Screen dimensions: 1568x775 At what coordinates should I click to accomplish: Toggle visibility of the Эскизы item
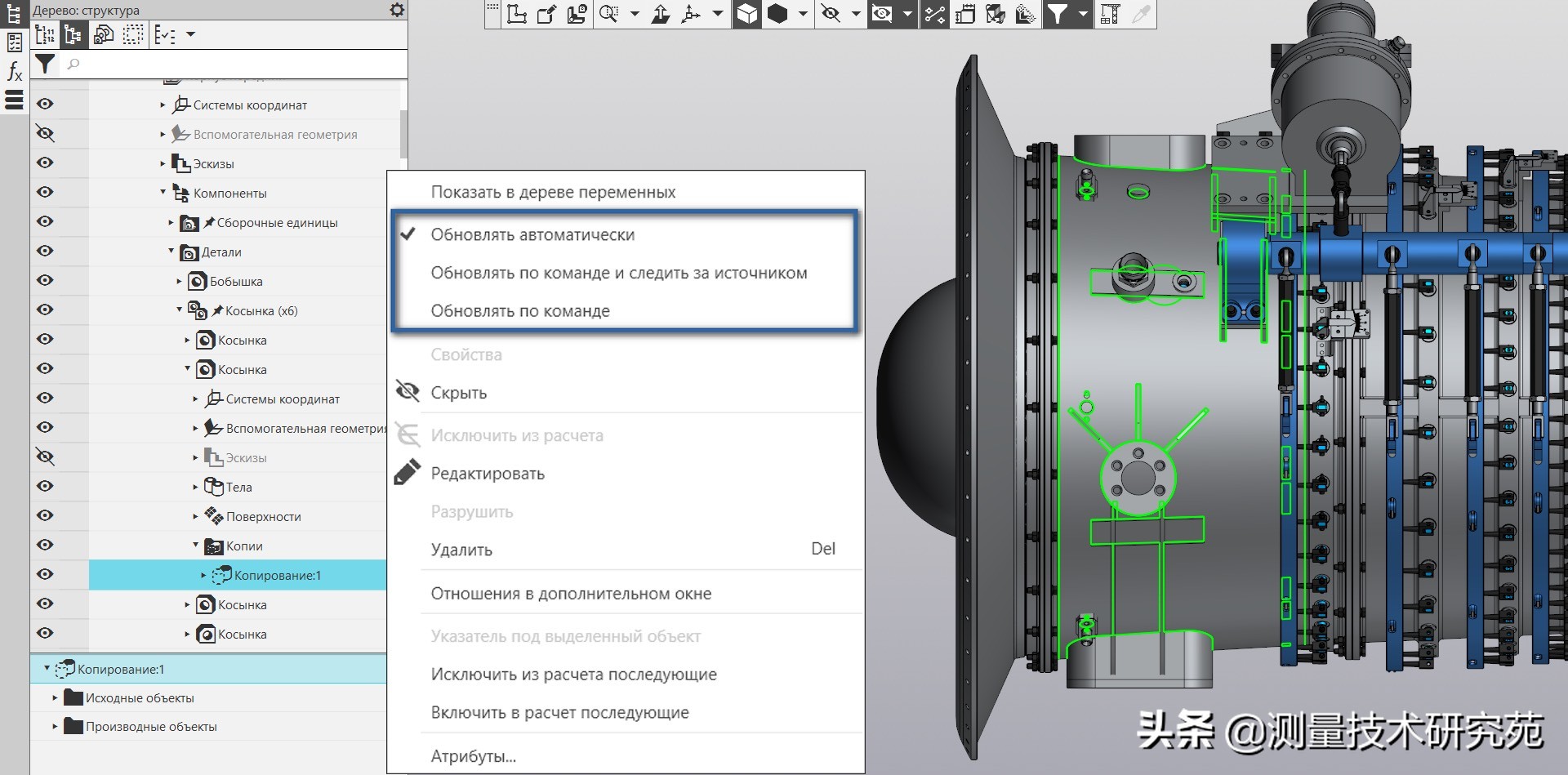(46, 163)
